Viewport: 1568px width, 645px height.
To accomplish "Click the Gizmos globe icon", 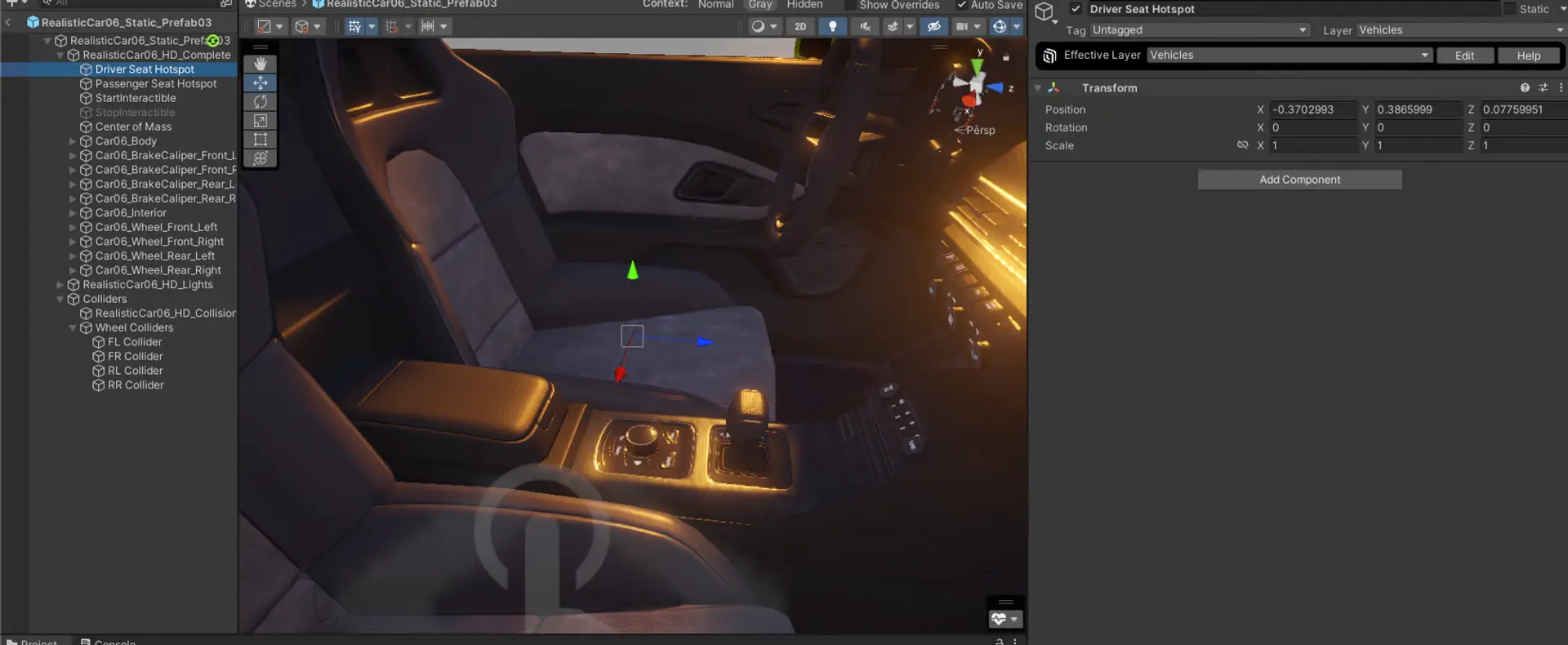I will (1000, 26).
